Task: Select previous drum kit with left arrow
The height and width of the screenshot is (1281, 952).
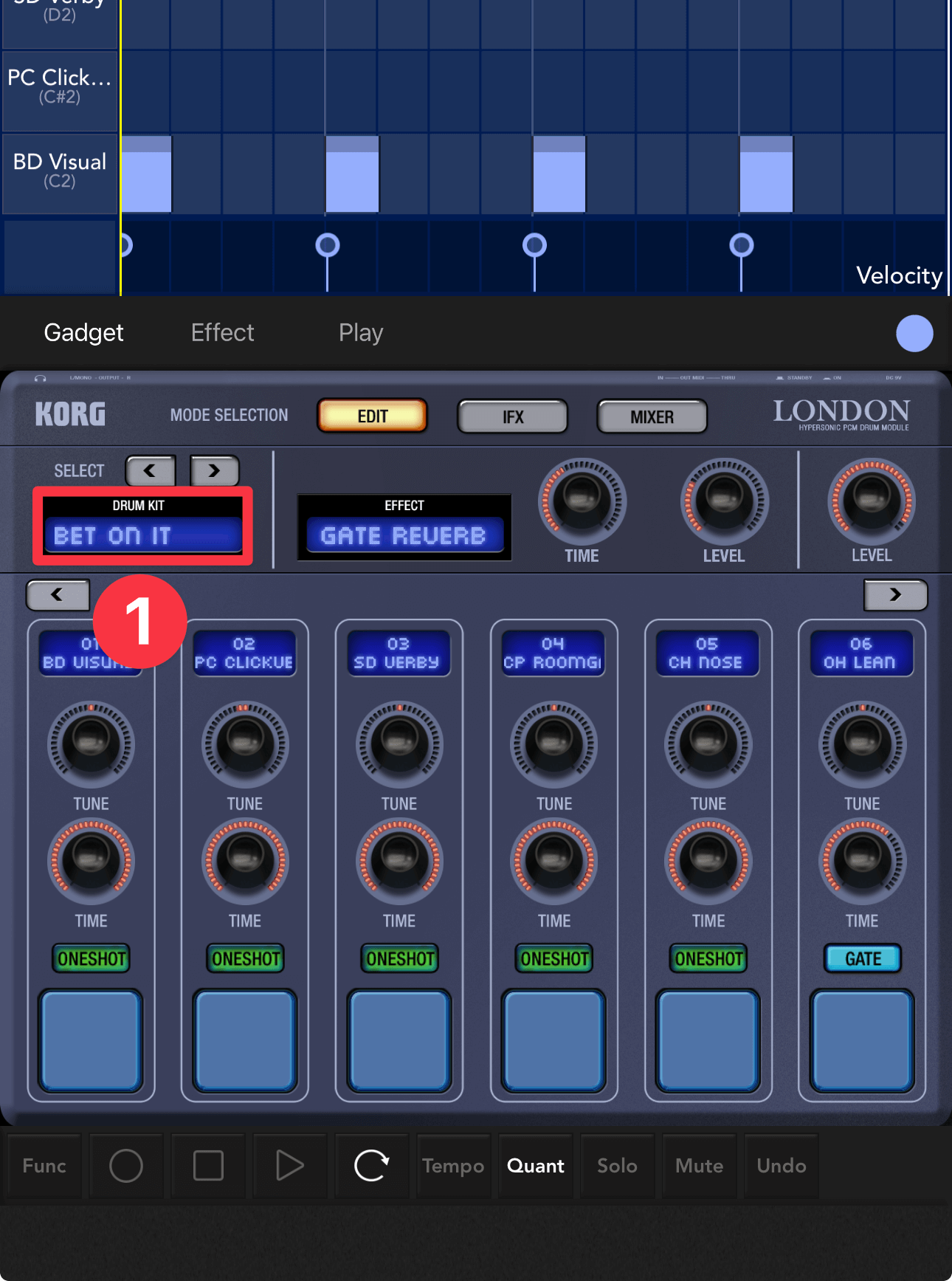Action: click(x=151, y=471)
